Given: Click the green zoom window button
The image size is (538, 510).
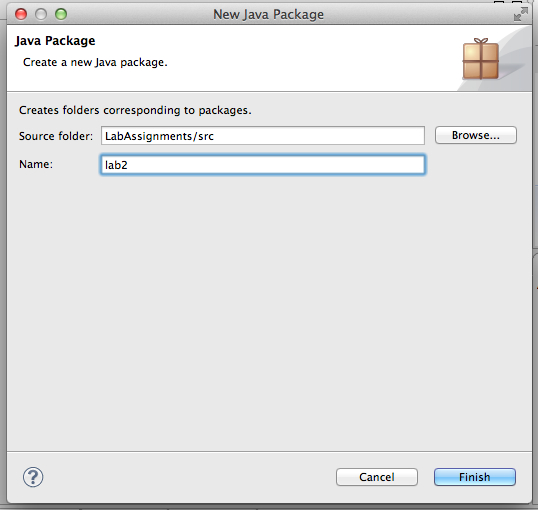Looking at the screenshot, I should 61,14.
